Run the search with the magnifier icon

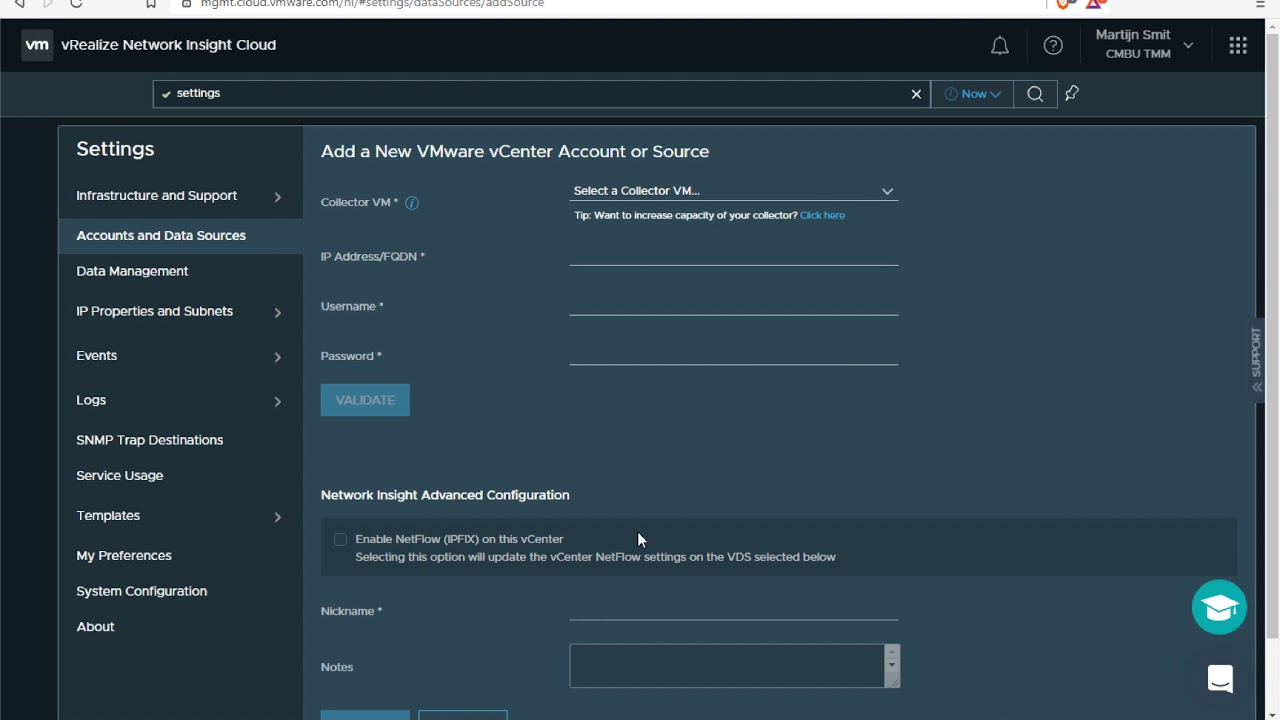click(1035, 94)
